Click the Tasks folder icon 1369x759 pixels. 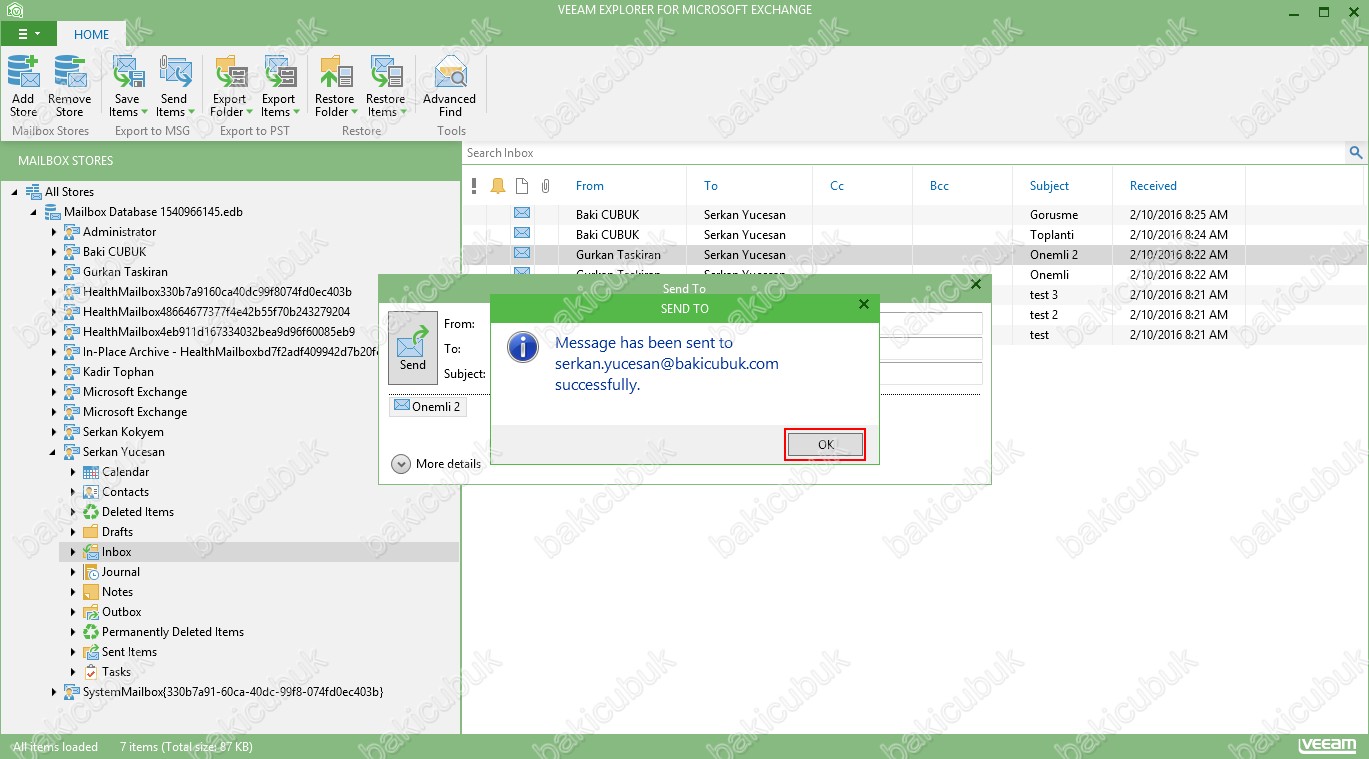tap(91, 672)
